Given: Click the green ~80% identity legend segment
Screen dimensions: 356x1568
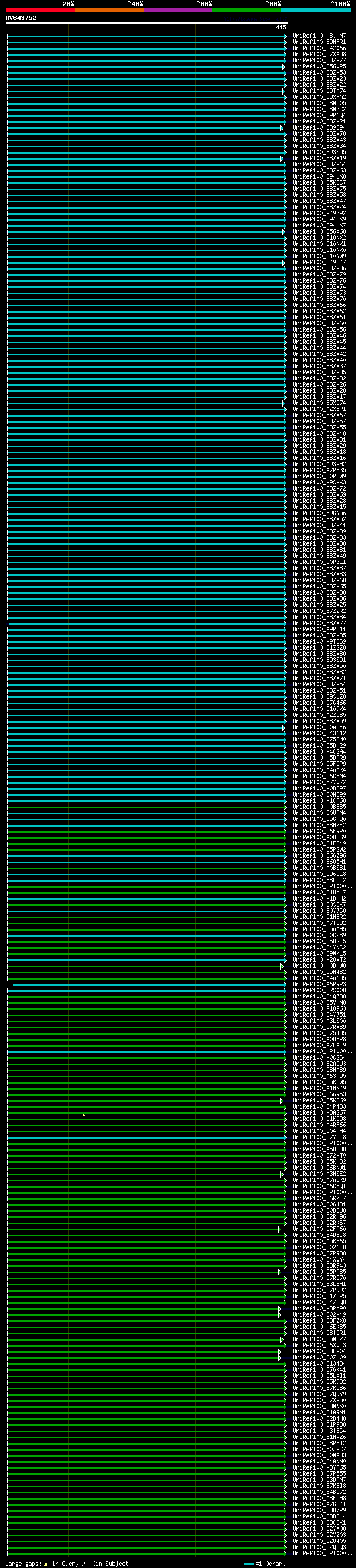Looking at the screenshot, I should 247,10.
